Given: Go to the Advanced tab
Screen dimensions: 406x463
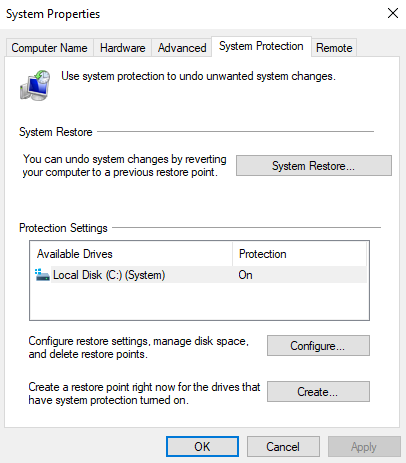Looking at the screenshot, I should point(182,48).
